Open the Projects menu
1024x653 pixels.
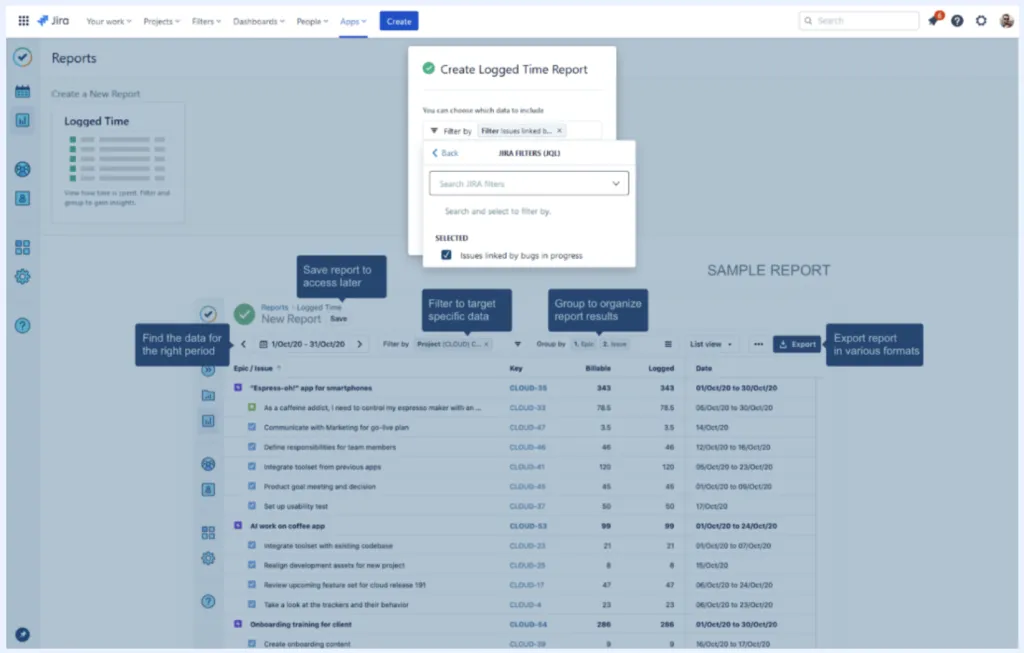[x=161, y=22]
